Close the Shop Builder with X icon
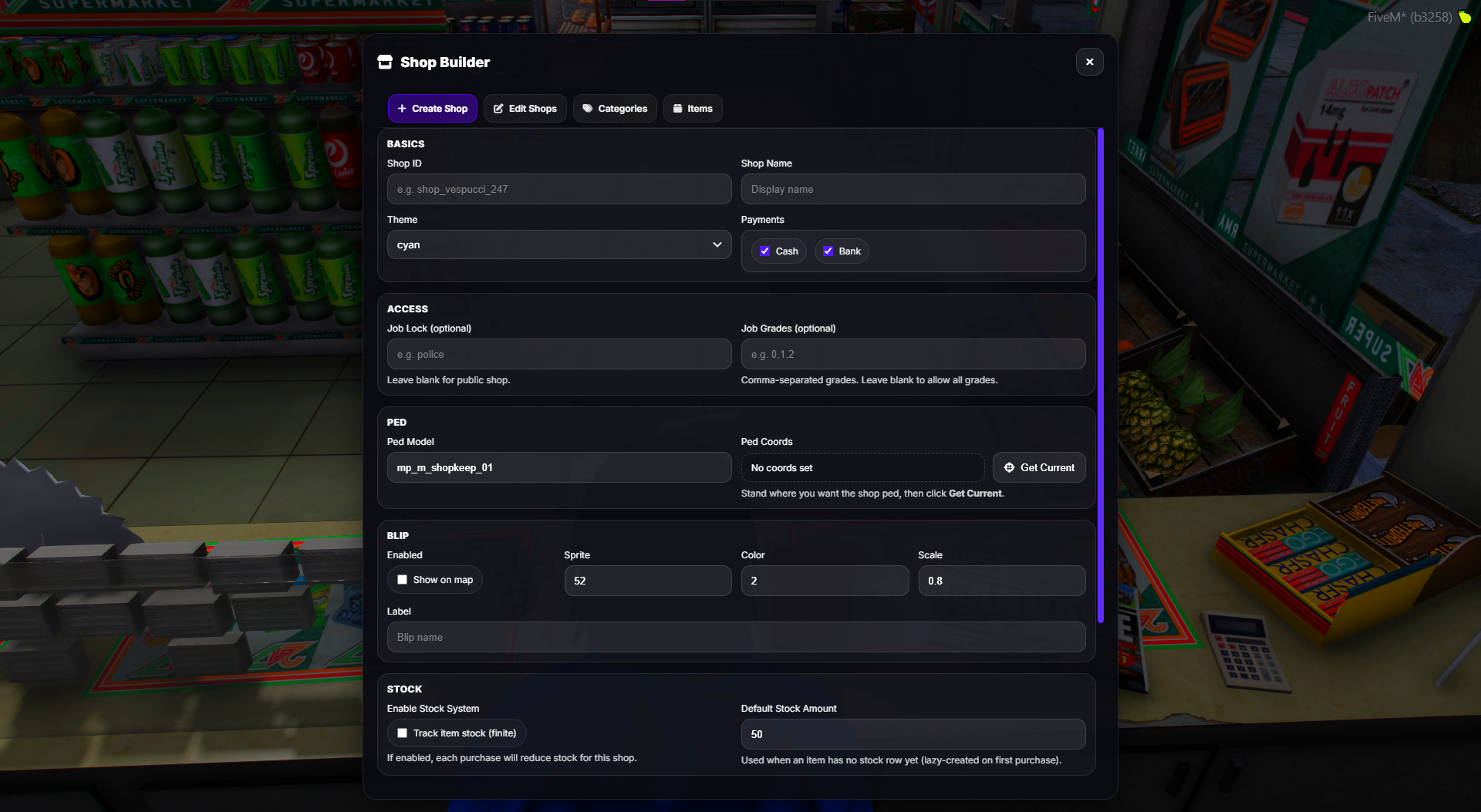This screenshot has width=1481, height=812. 1089,62
